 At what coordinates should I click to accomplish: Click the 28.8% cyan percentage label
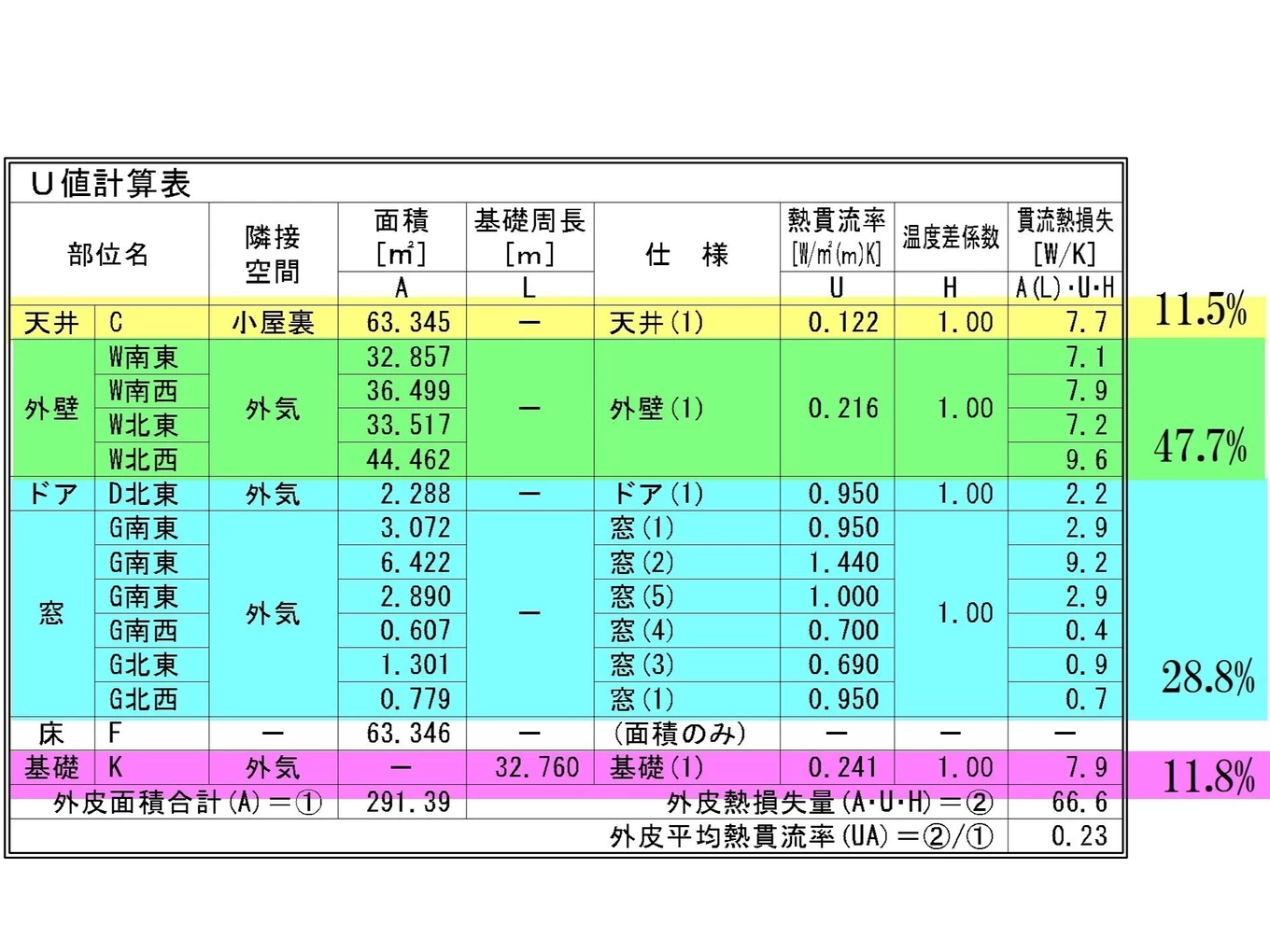(1207, 678)
